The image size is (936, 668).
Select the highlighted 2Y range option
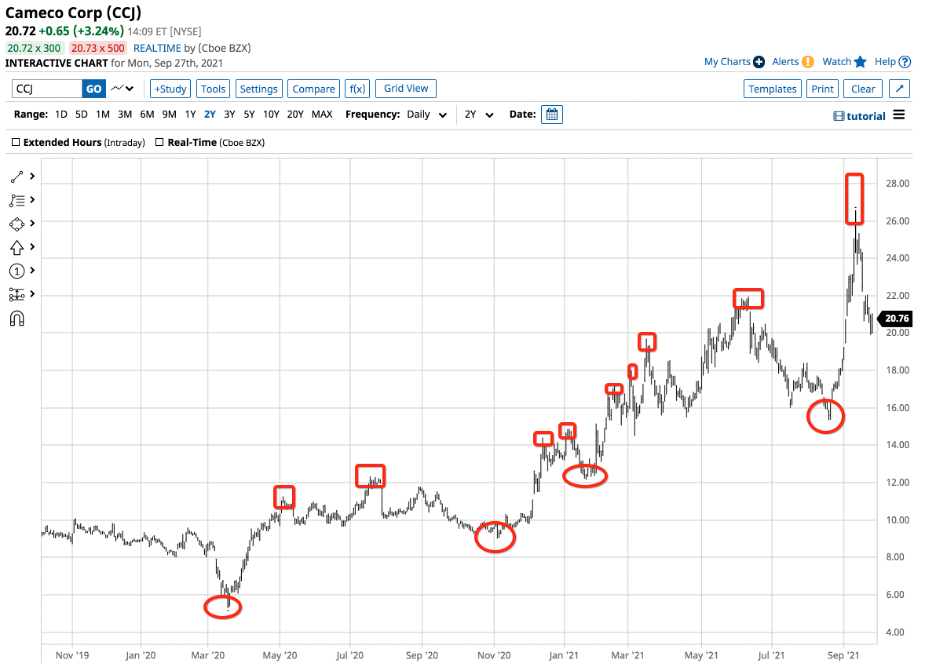tap(210, 114)
